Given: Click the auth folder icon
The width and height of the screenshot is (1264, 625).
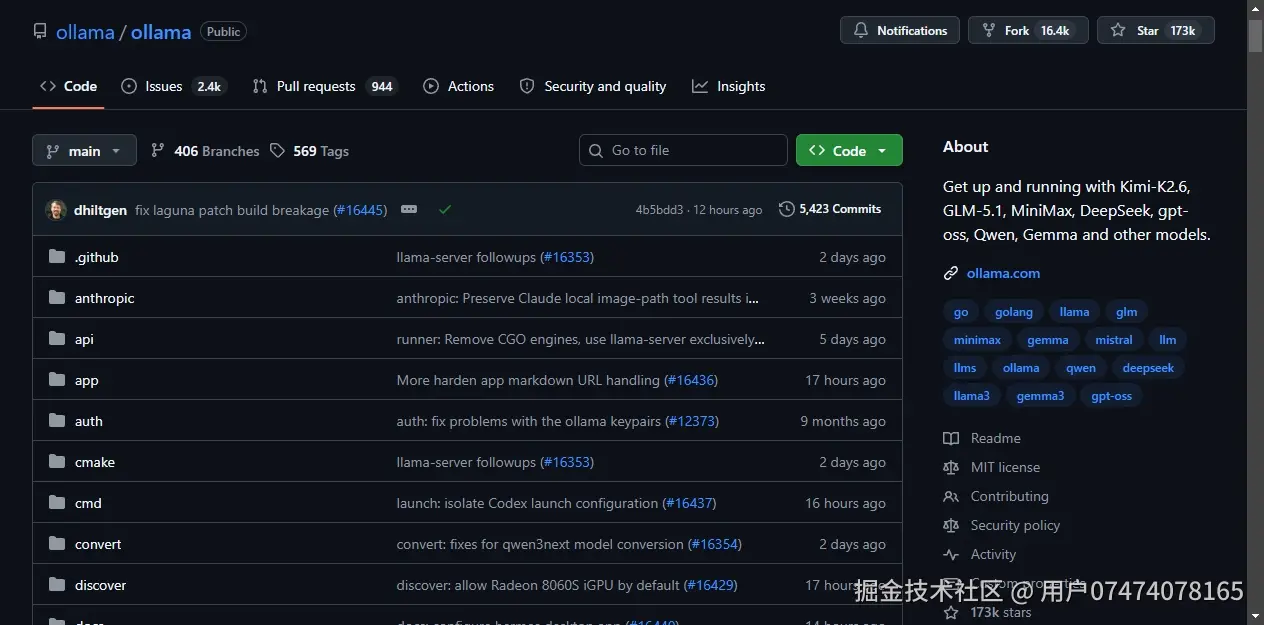Looking at the screenshot, I should coord(57,421).
